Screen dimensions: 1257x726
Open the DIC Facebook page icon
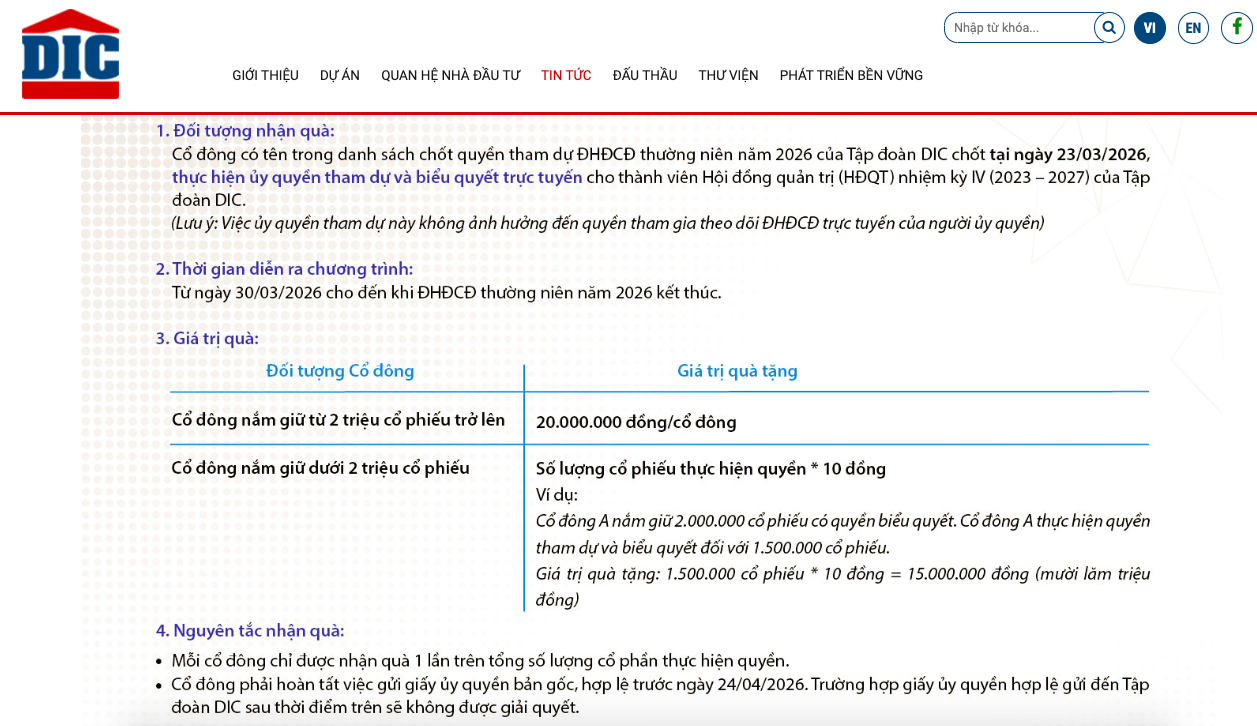tap(1236, 28)
